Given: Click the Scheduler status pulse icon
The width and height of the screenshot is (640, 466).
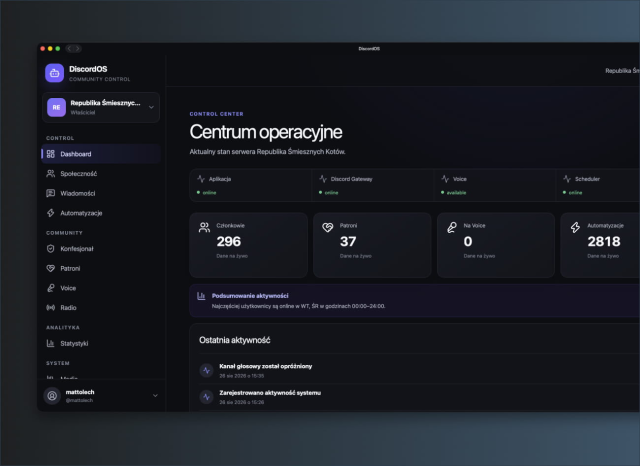Looking at the screenshot, I should pyautogui.click(x=567, y=179).
